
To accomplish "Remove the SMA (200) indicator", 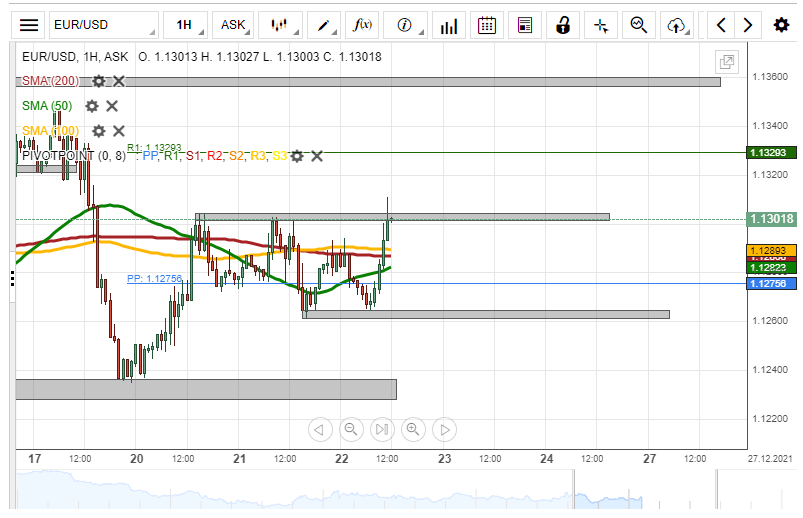I will (x=119, y=81).
